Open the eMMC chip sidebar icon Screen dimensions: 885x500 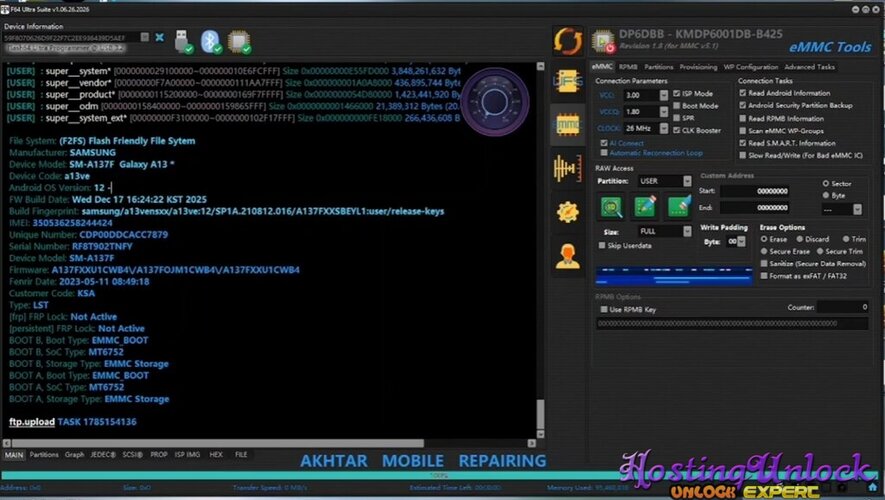click(x=567, y=125)
